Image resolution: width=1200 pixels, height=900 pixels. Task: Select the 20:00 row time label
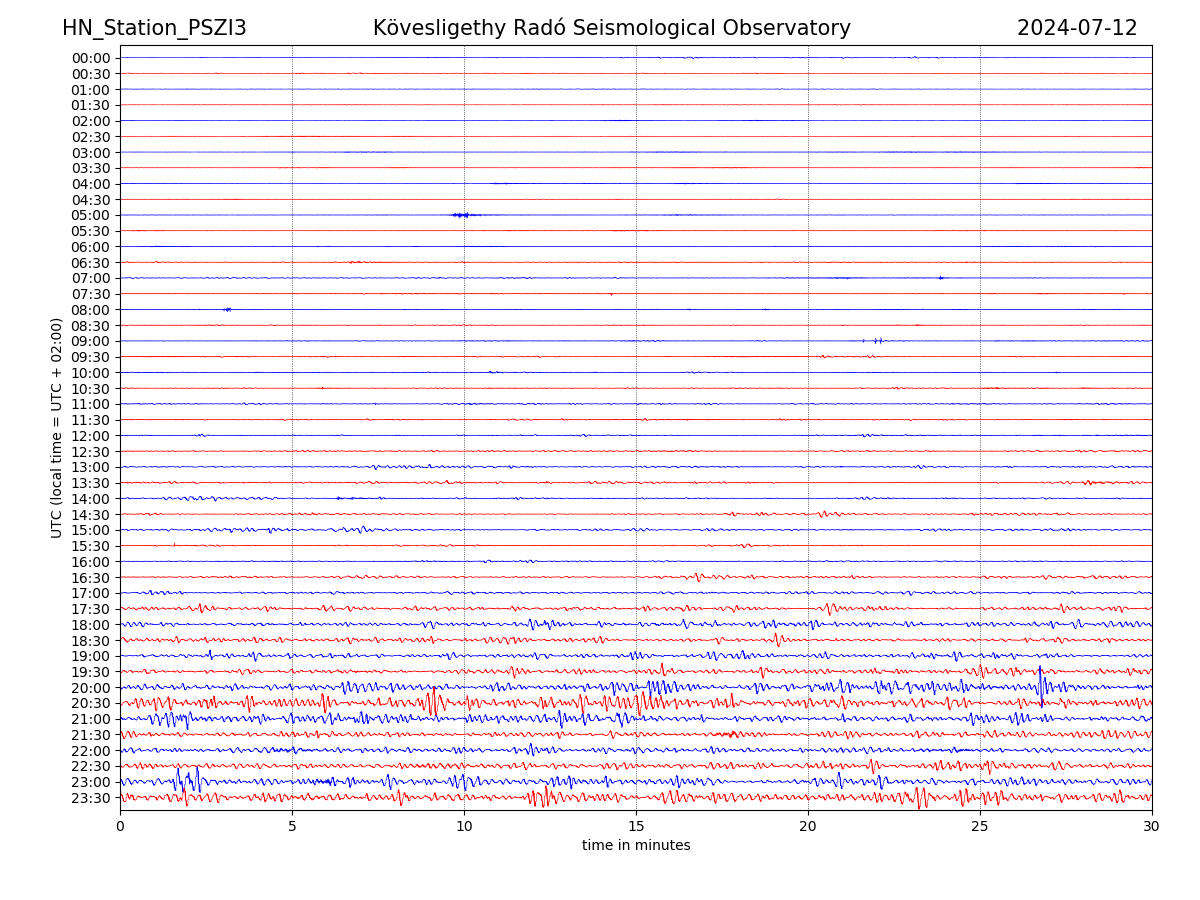point(91,688)
